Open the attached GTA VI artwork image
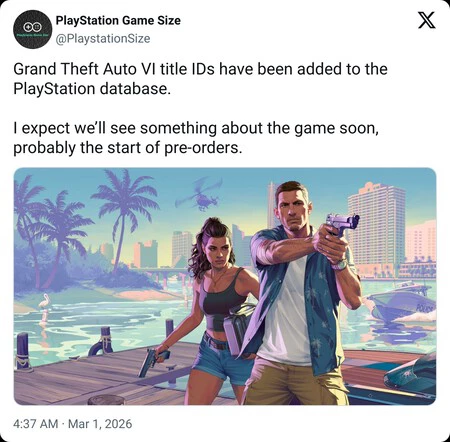This screenshot has width=450, height=442. click(225, 286)
